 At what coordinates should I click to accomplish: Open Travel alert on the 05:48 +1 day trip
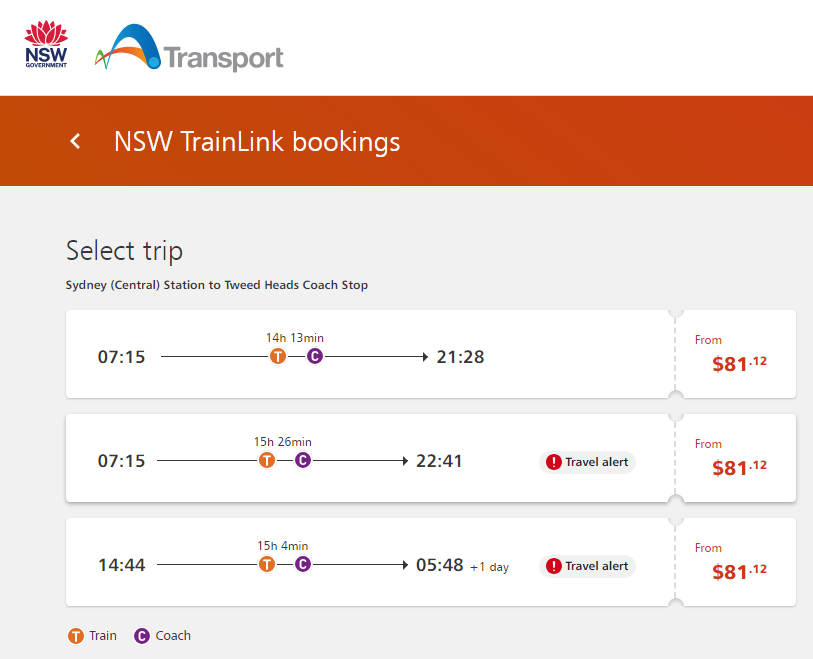[587, 566]
